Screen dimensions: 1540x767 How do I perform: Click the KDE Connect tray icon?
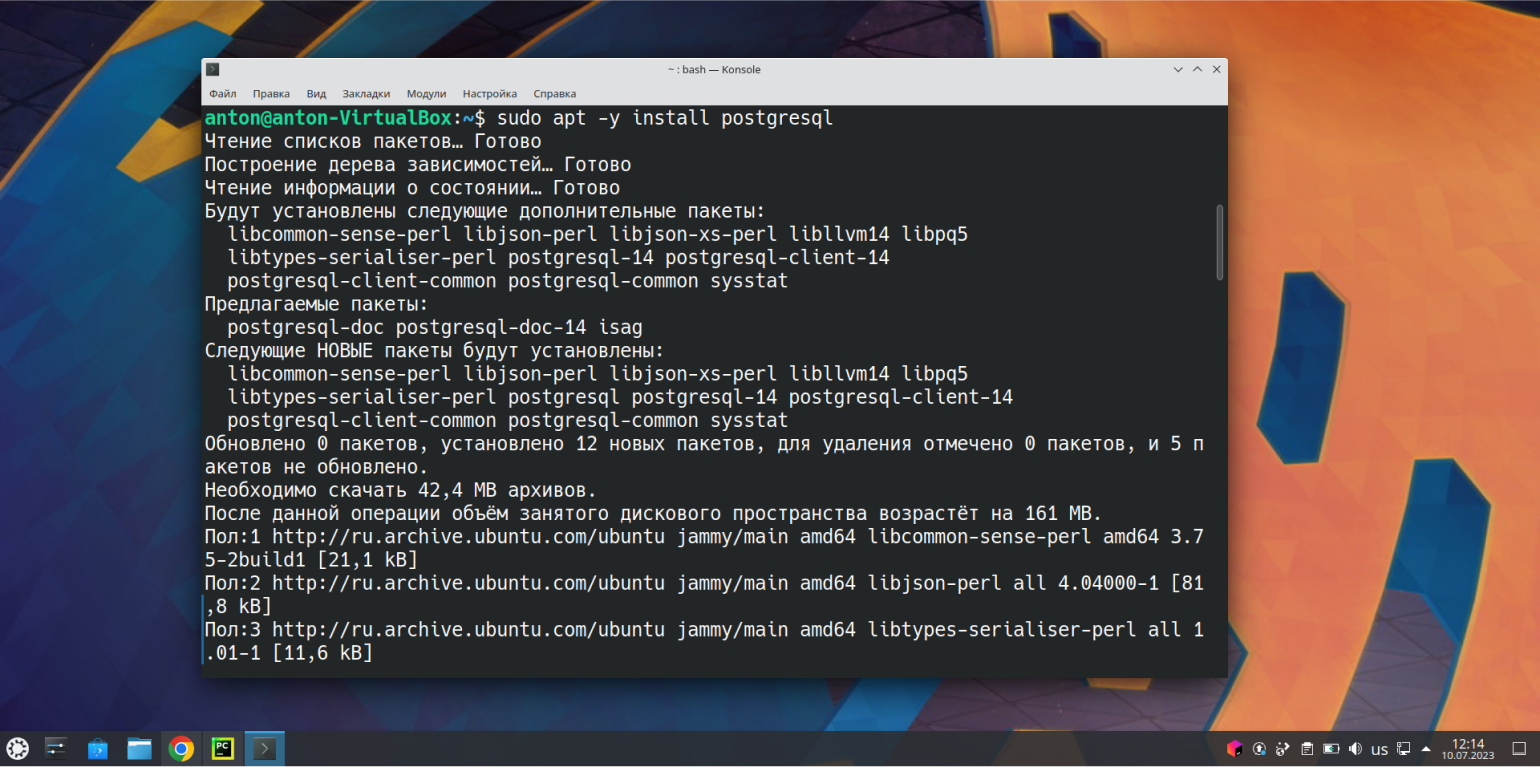[x=1283, y=748]
